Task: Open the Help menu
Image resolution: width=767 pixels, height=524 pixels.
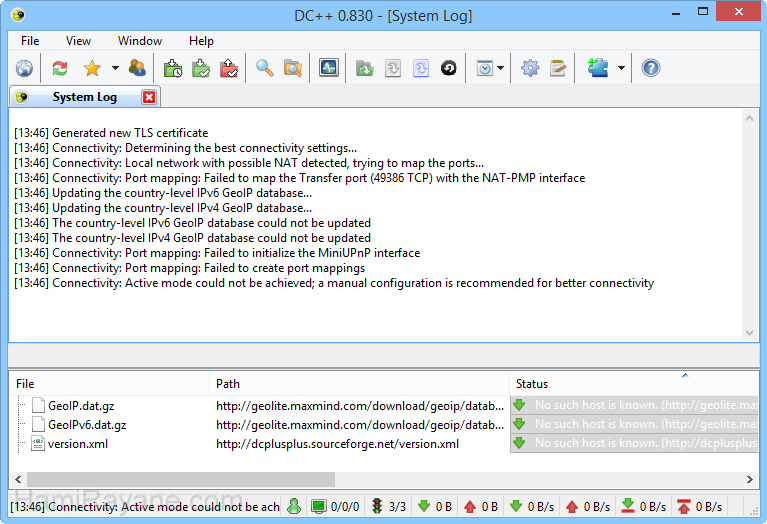Action: (x=202, y=41)
